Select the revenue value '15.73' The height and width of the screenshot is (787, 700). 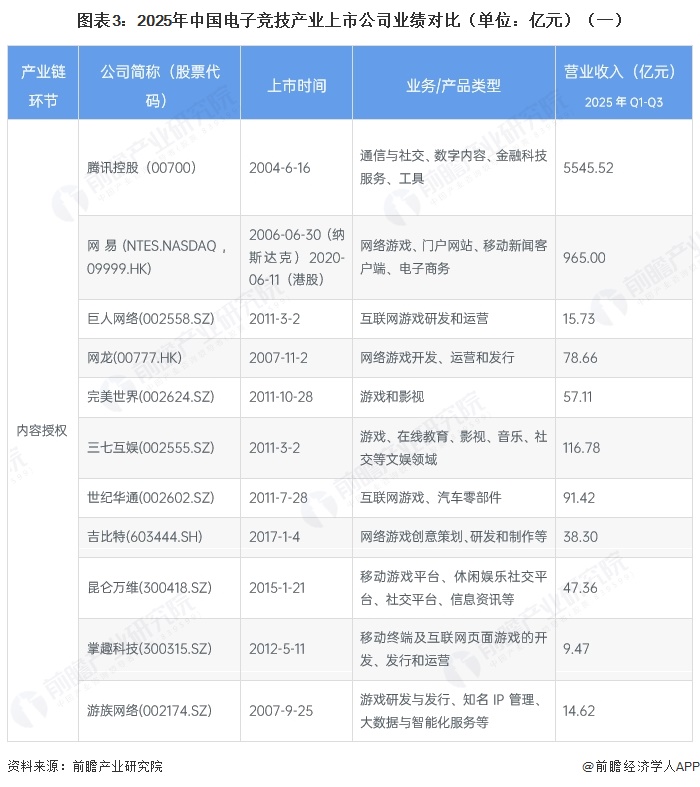tap(579, 319)
